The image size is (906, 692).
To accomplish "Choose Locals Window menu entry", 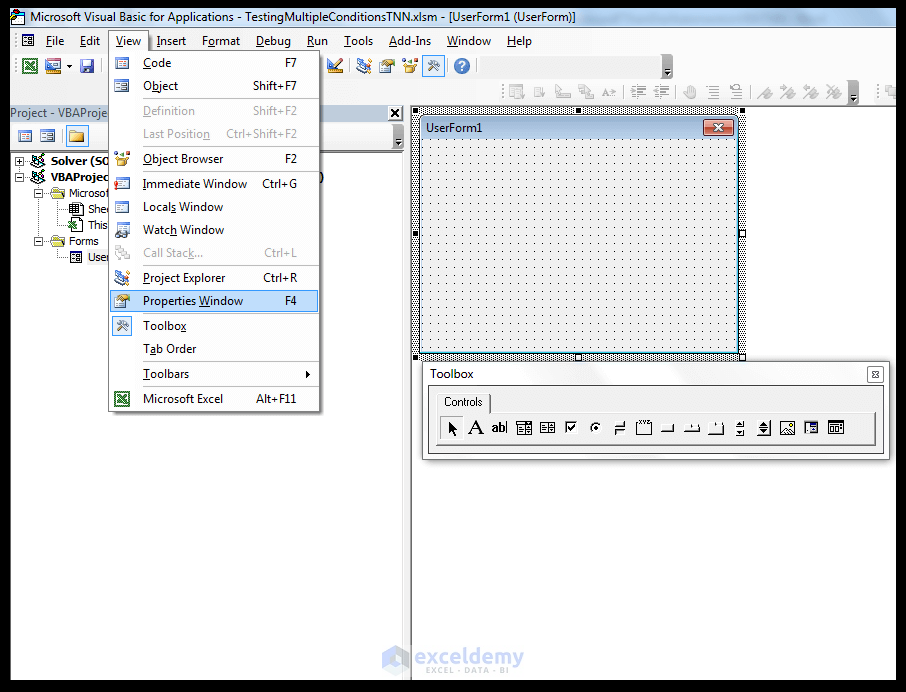I will 214,207.
